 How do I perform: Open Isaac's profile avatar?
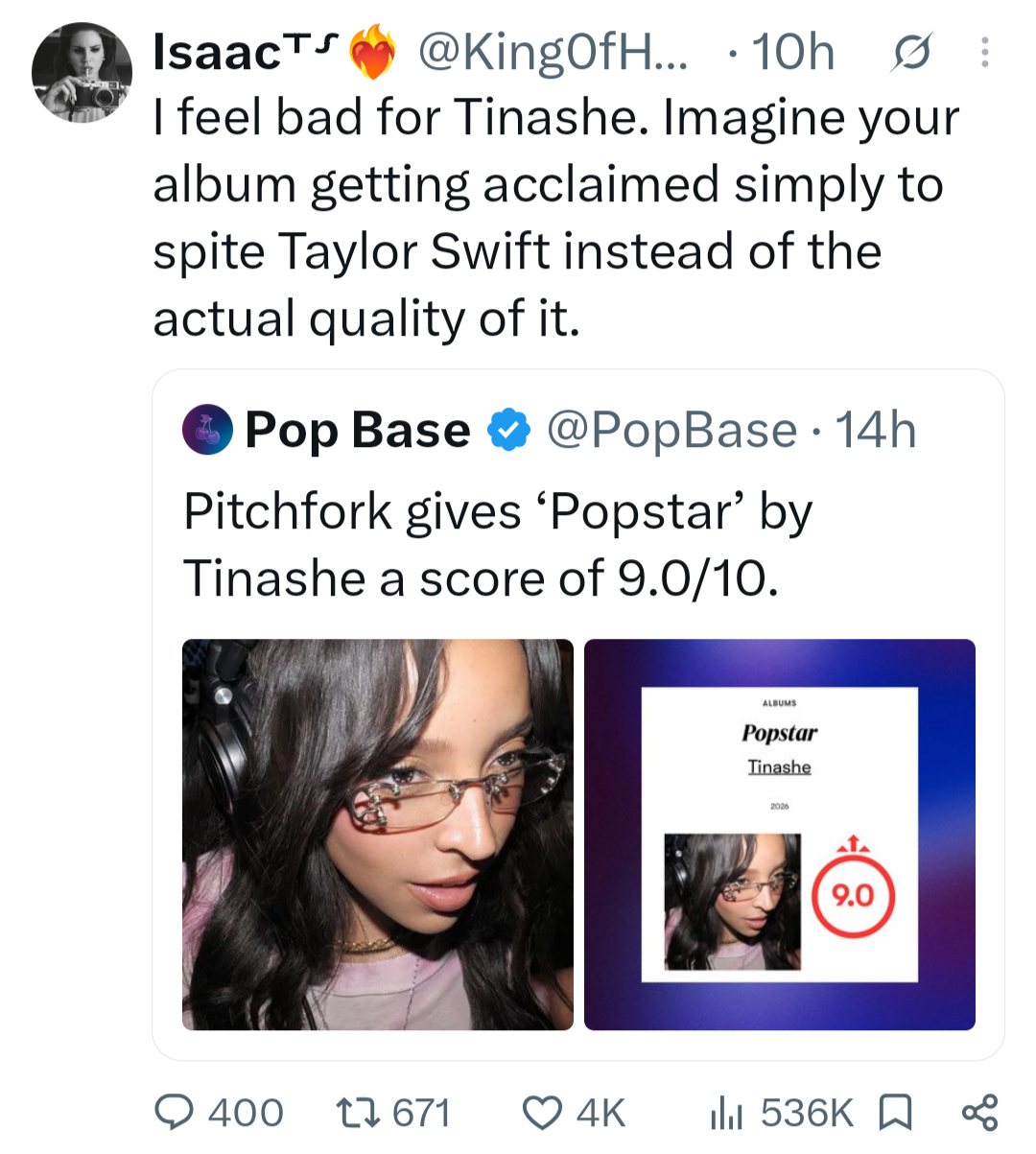click(82, 73)
